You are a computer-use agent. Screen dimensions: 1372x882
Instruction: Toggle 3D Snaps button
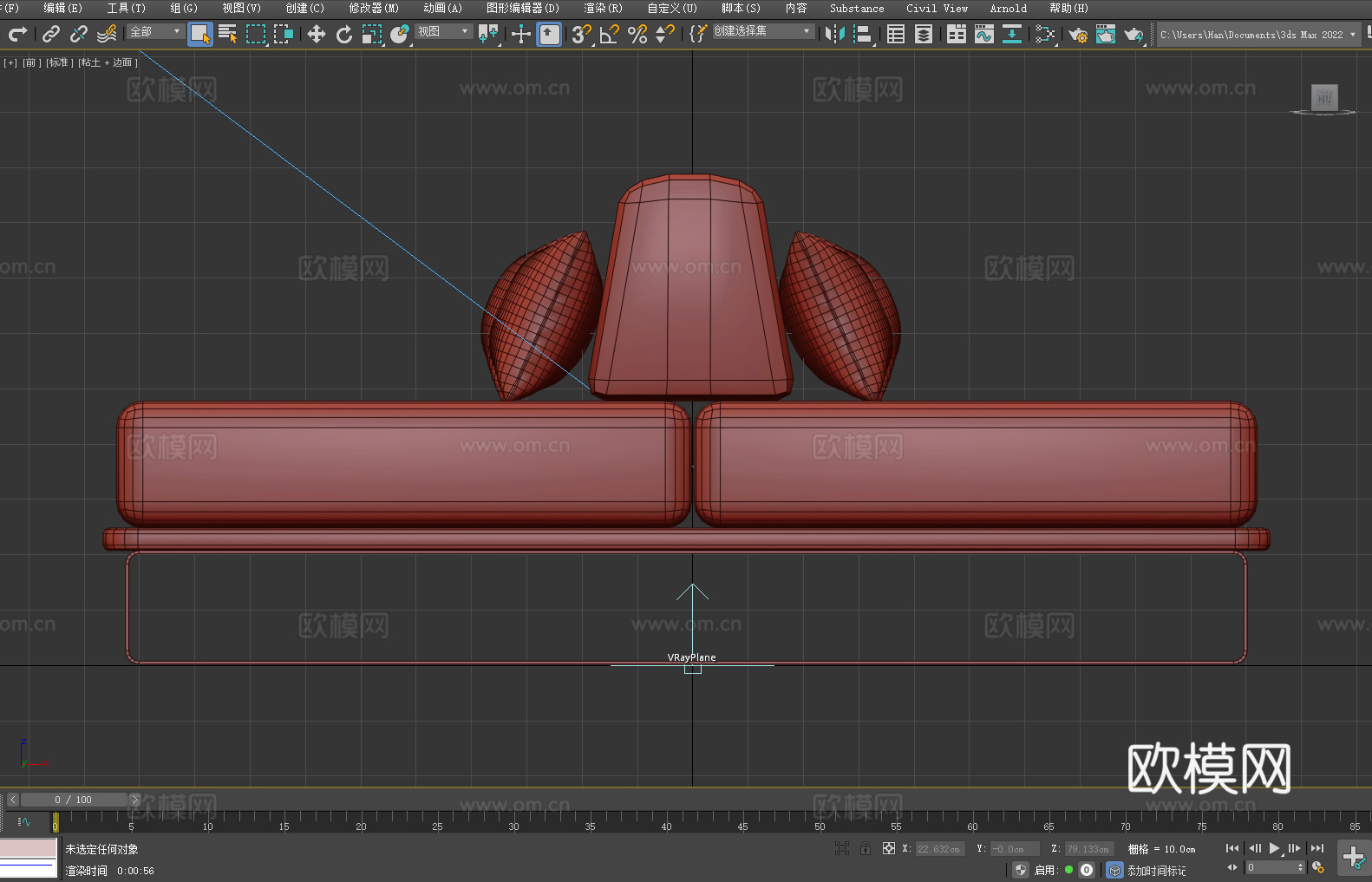pos(581,35)
